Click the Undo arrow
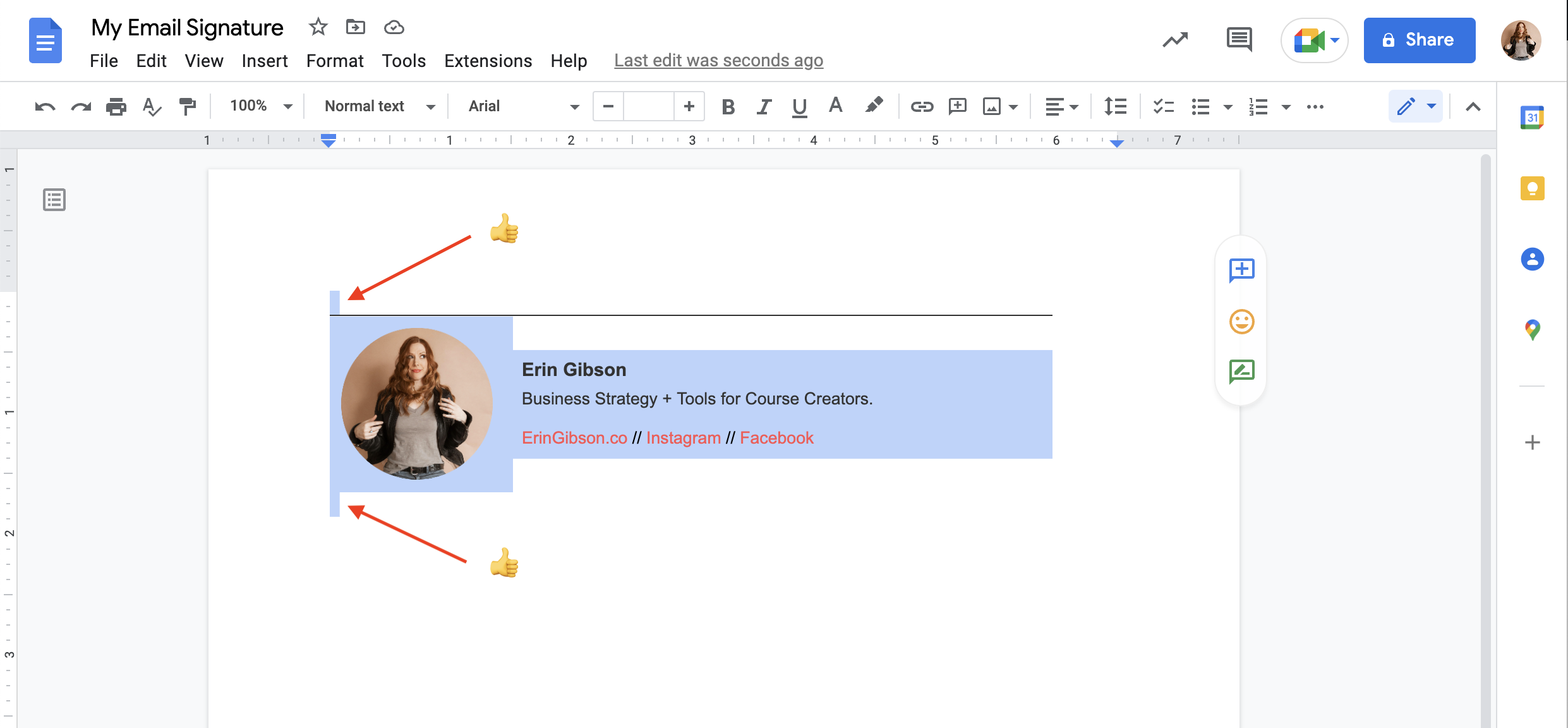The width and height of the screenshot is (1568, 728). coord(45,107)
